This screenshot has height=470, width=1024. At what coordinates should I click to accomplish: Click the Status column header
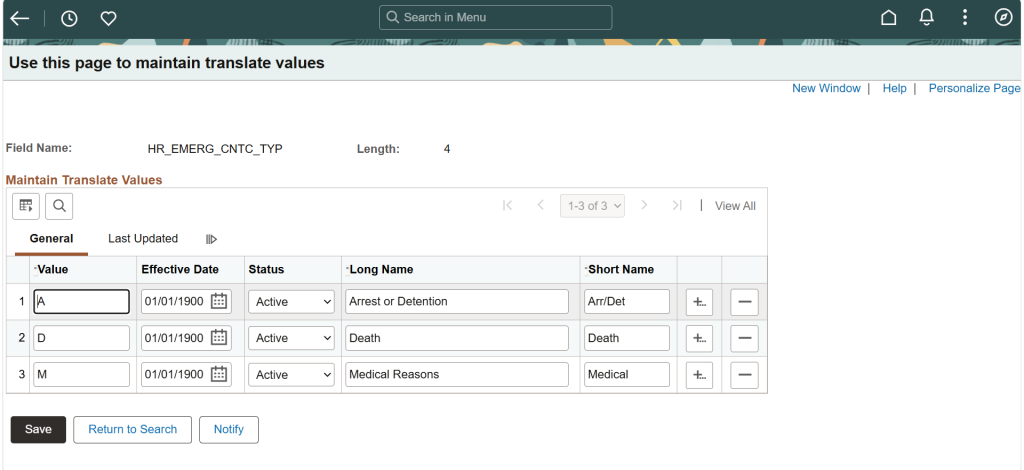pyautogui.click(x=266, y=270)
